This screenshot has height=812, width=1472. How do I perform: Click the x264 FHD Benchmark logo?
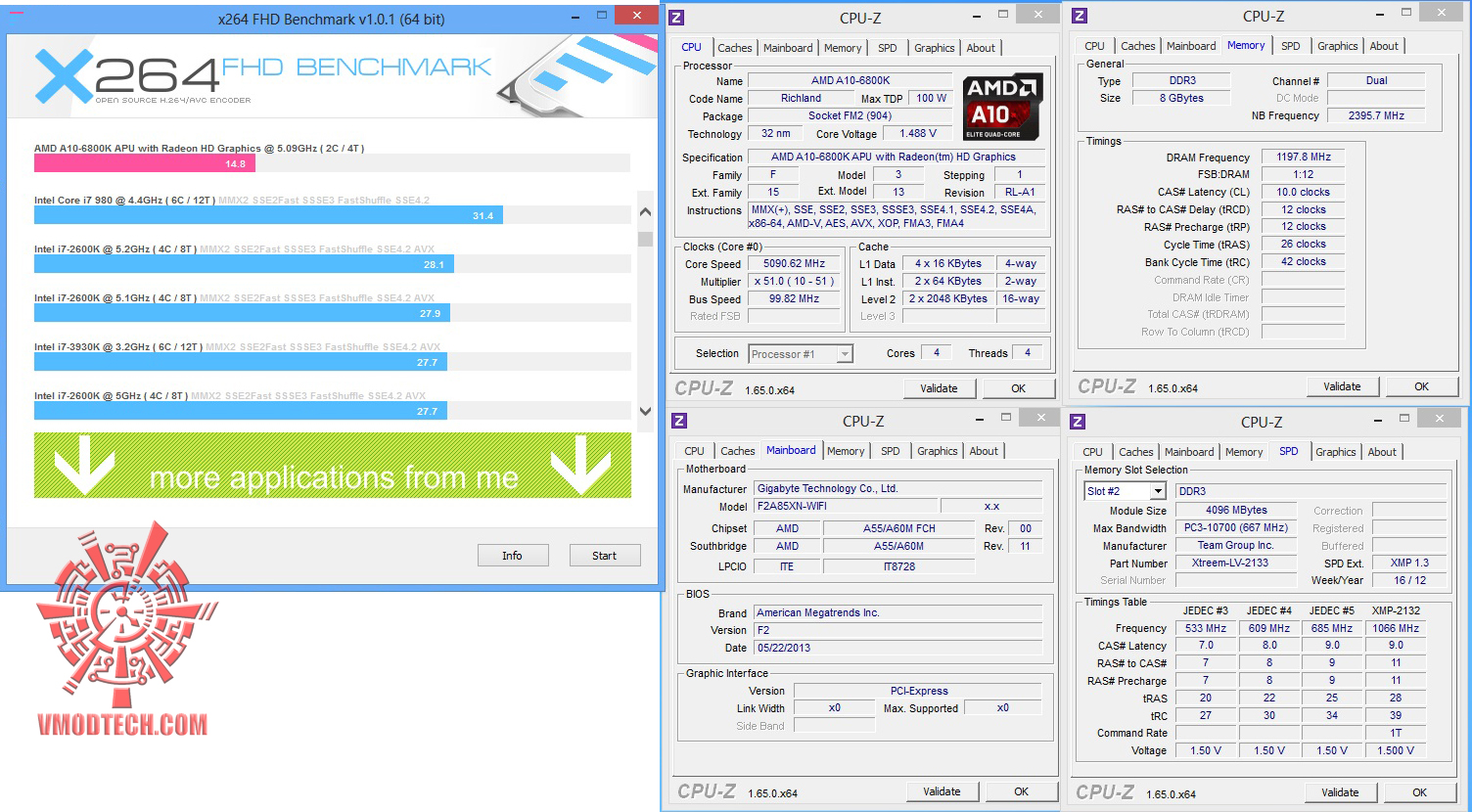(x=262, y=77)
